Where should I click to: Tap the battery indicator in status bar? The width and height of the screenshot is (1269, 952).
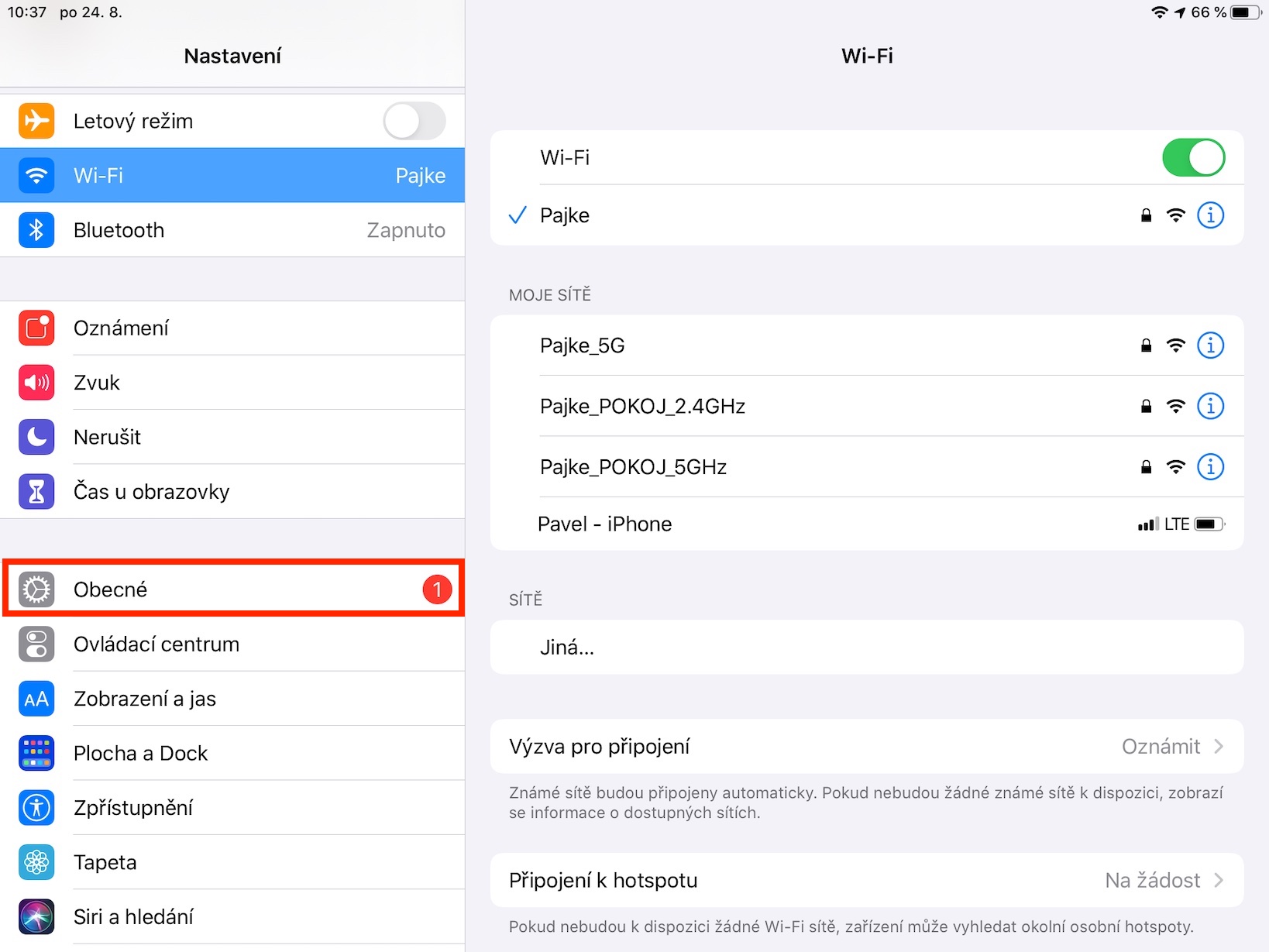coord(1246,12)
